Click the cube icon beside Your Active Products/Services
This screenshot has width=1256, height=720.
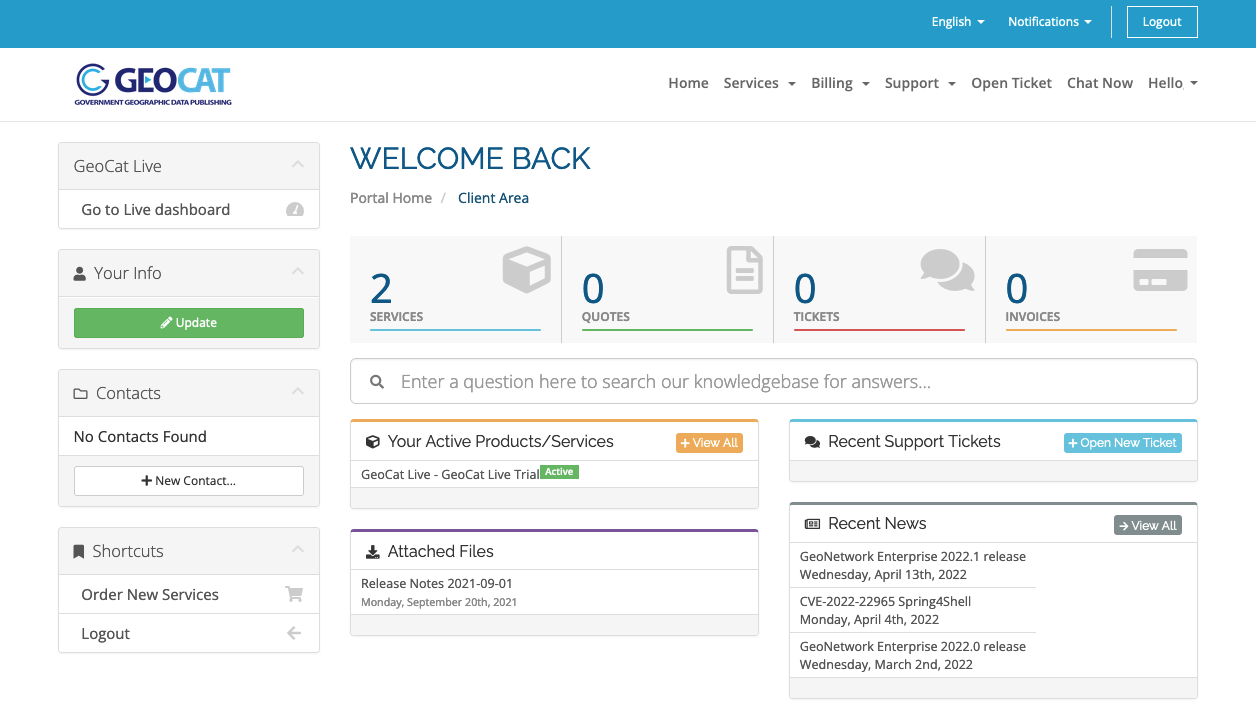point(373,442)
